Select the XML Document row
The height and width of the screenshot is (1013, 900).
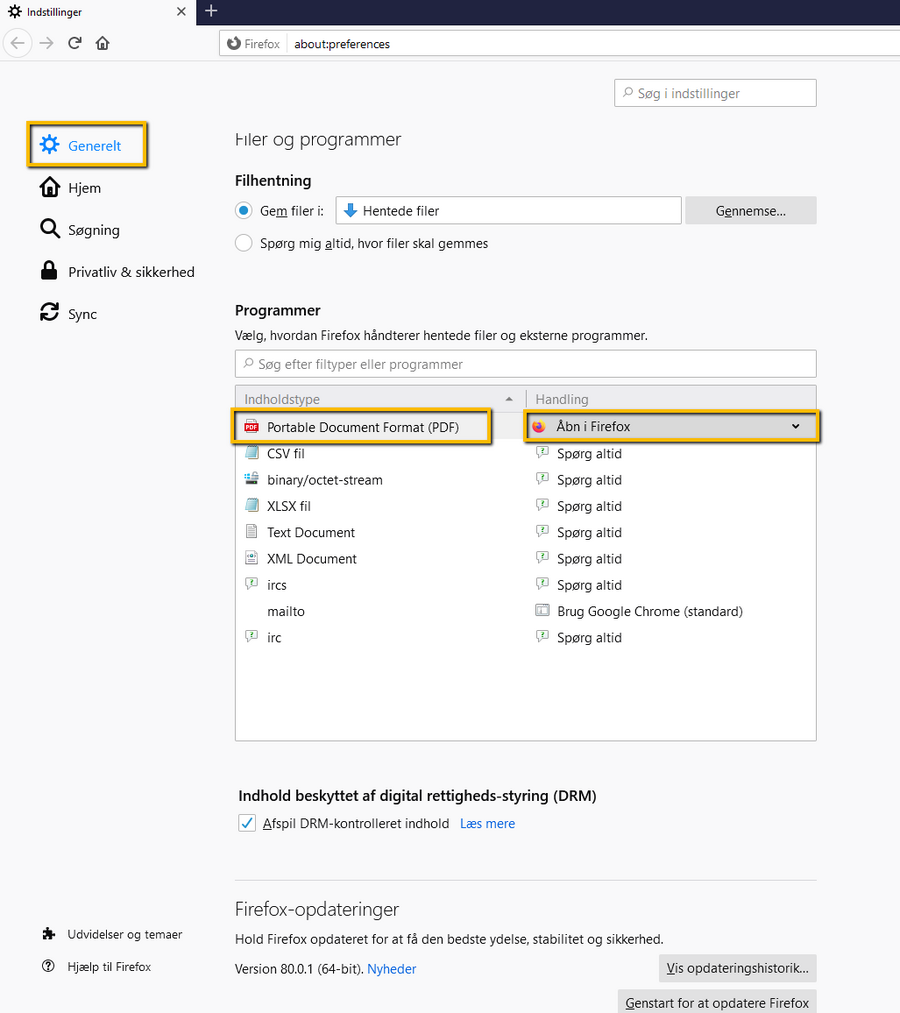pos(526,559)
